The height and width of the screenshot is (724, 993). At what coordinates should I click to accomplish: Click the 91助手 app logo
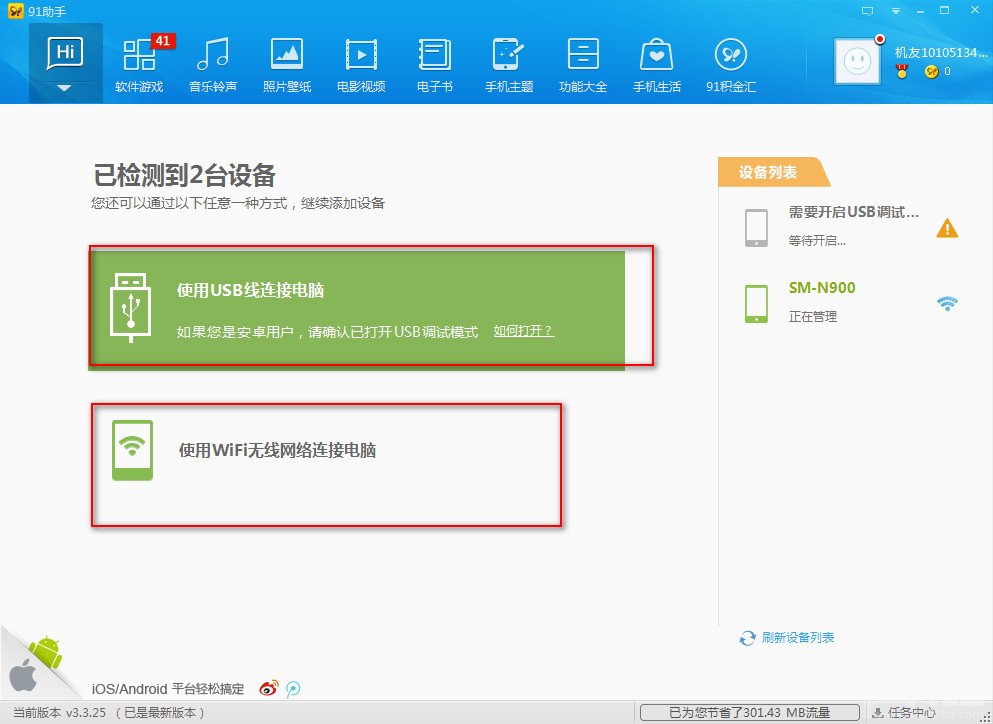[16, 11]
